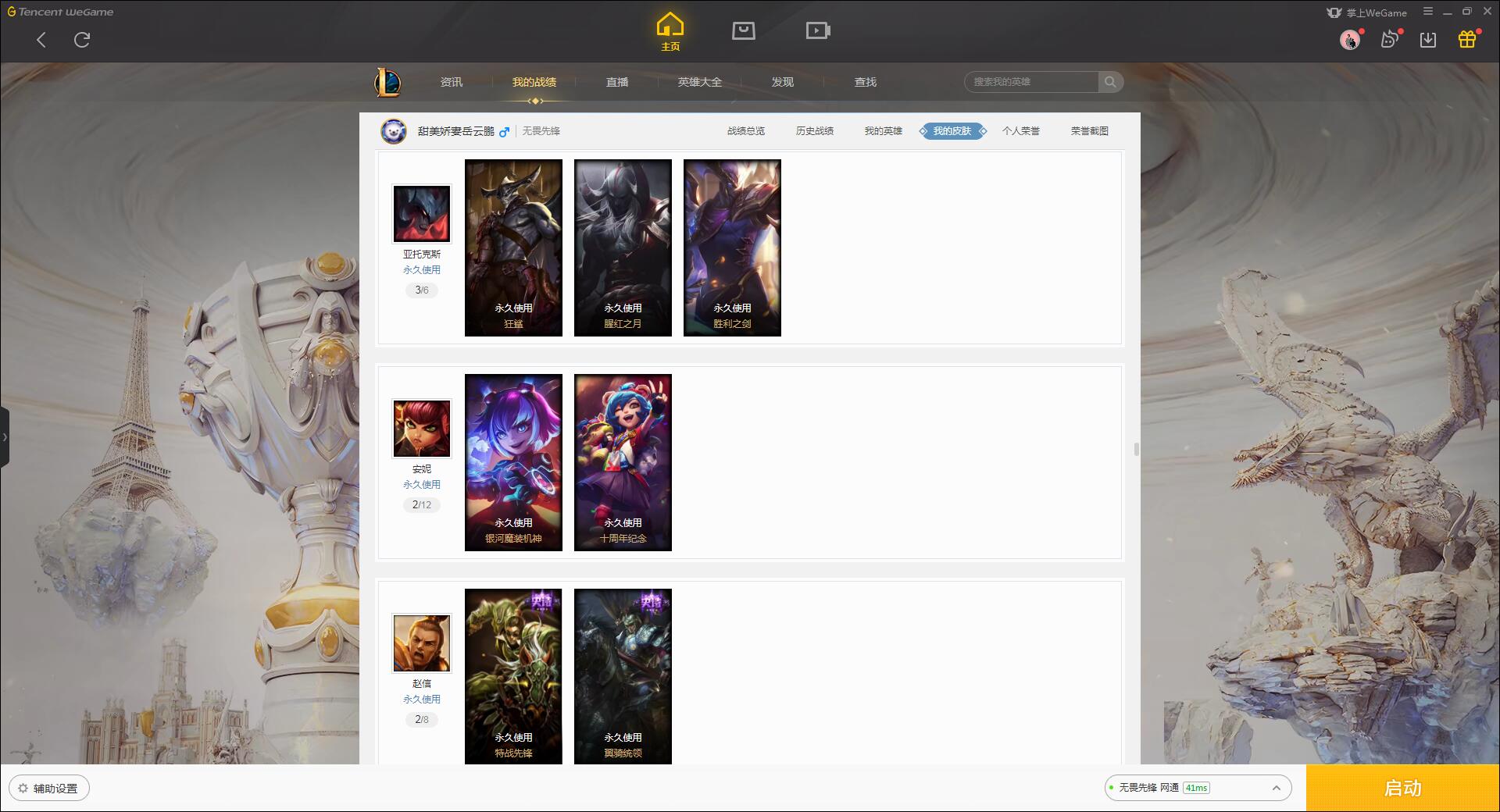Screen dimensions: 1500x812
Task: Focus the 搜索我的英雄 search field
Action: pyautogui.click(x=1031, y=82)
